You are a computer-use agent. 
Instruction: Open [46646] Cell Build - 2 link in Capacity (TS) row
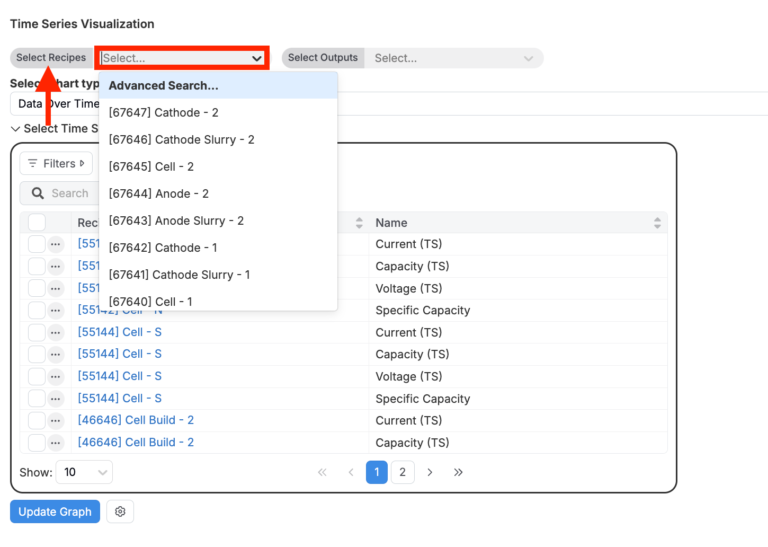pyautogui.click(x=136, y=442)
